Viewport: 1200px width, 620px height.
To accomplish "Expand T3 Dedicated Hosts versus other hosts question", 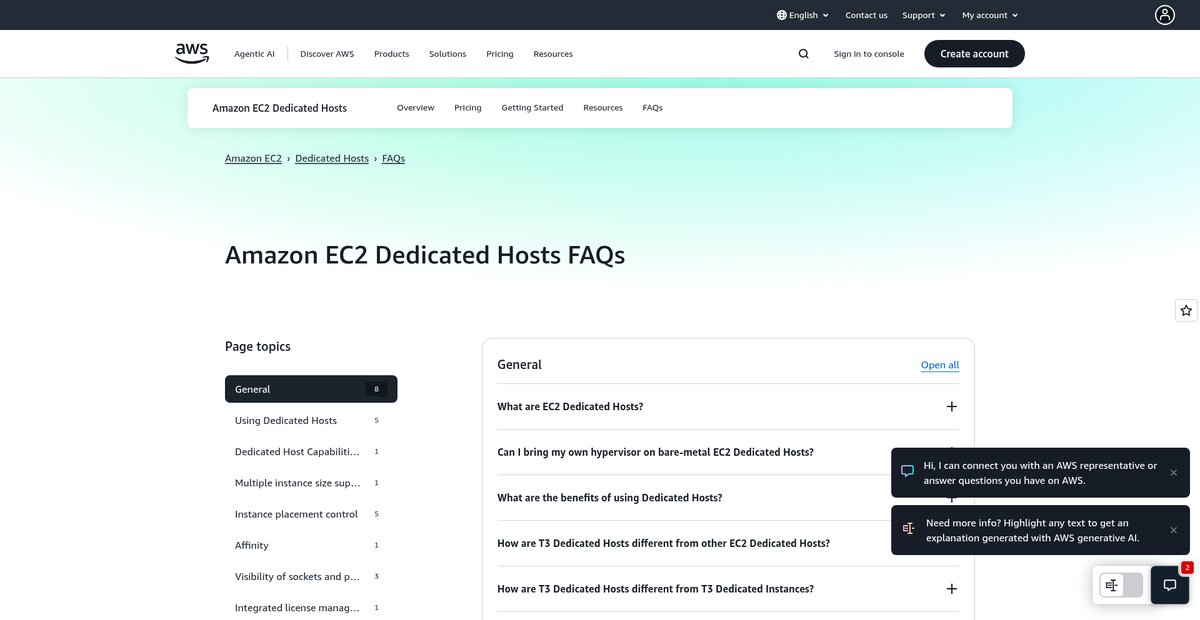I will point(728,543).
